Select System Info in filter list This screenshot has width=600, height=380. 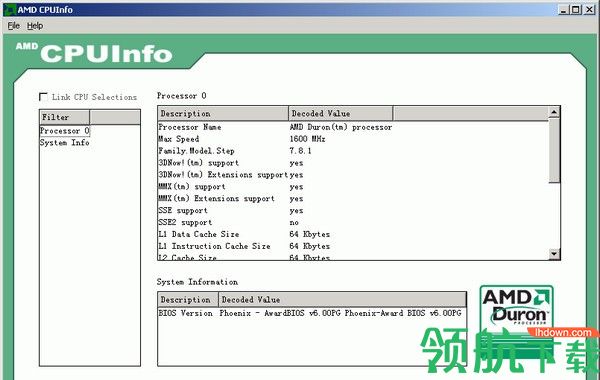tap(65, 143)
